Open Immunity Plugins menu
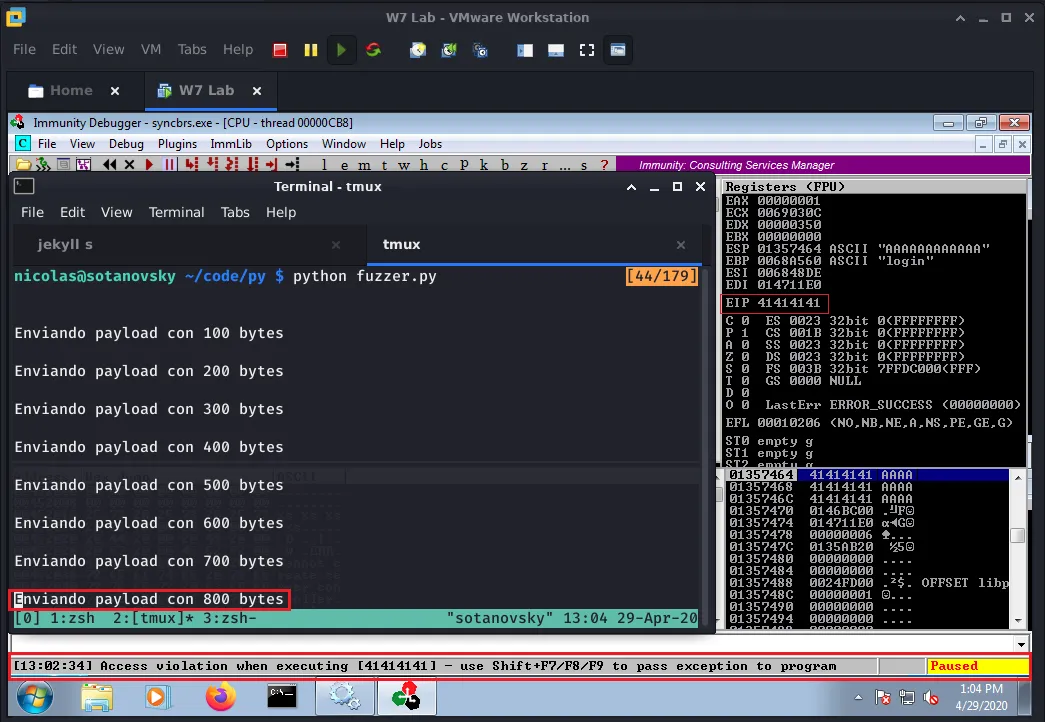 tap(177, 144)
